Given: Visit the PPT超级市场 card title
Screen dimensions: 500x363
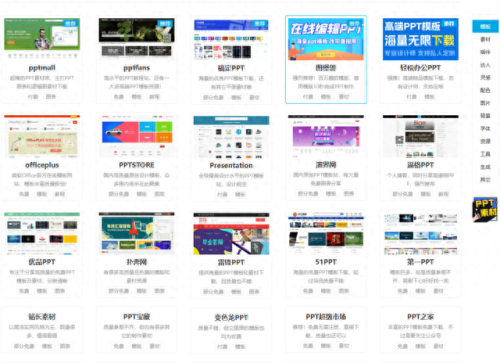Looking at the screenshot, I should pos(326,317).
